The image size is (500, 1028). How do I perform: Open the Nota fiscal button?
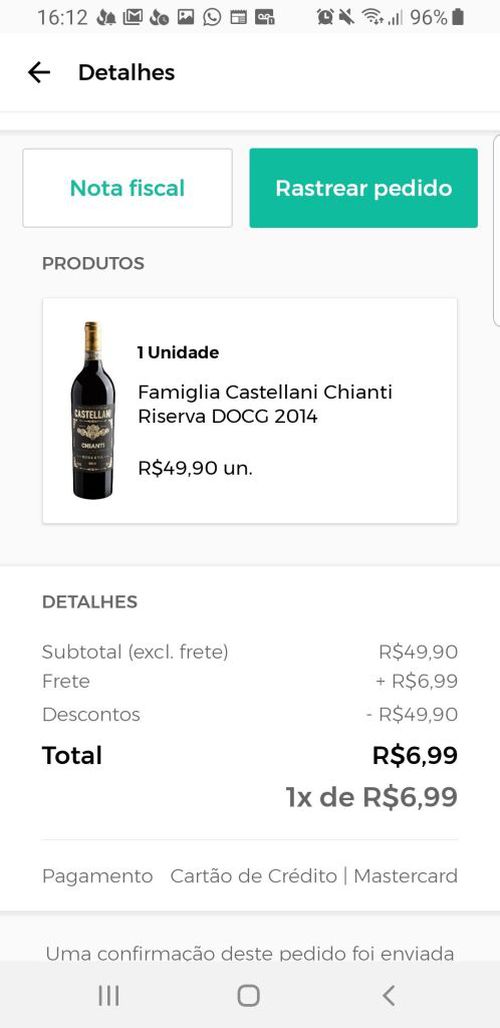[127, 188]
